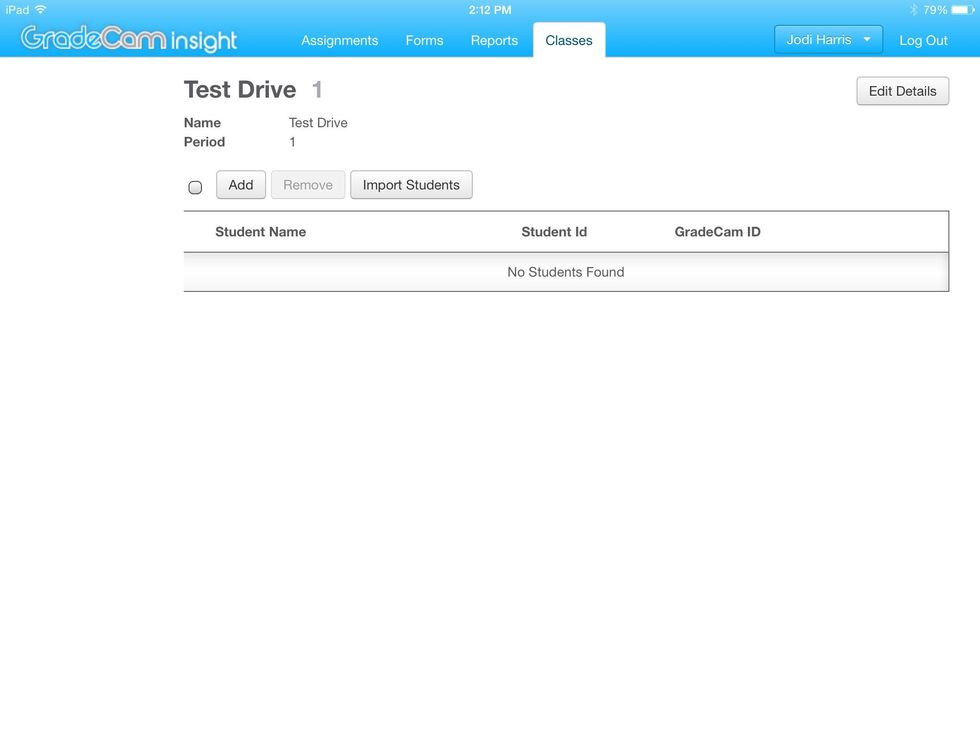Image resolution: width=980 pixels, height=735 pixels.
Task: Click the grey period number beside the heading
Action: click(318, 89)
